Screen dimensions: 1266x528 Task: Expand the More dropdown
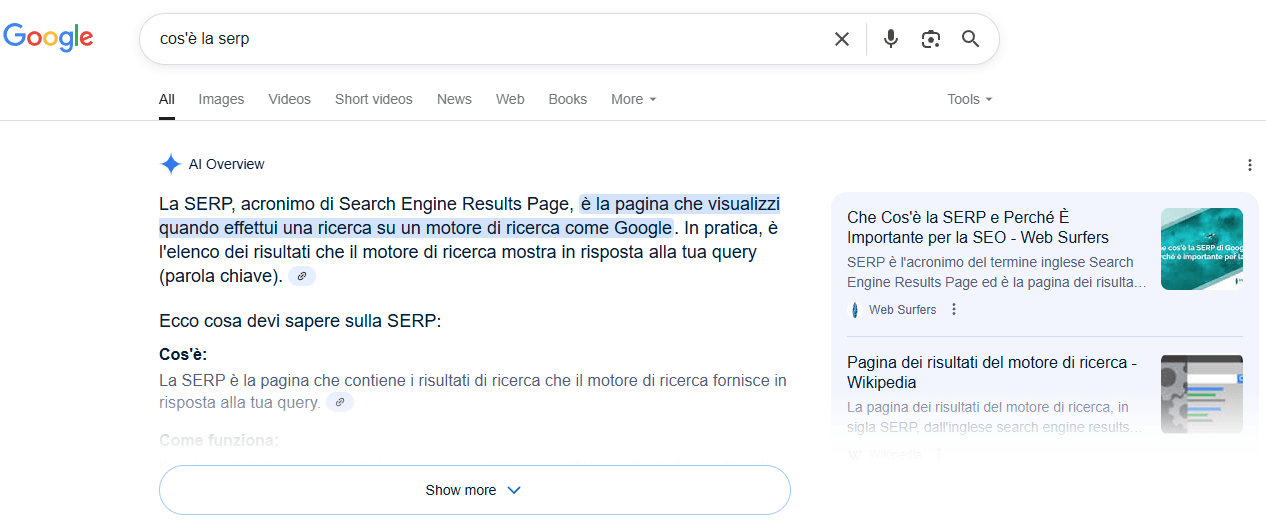(x=634, y=99)
